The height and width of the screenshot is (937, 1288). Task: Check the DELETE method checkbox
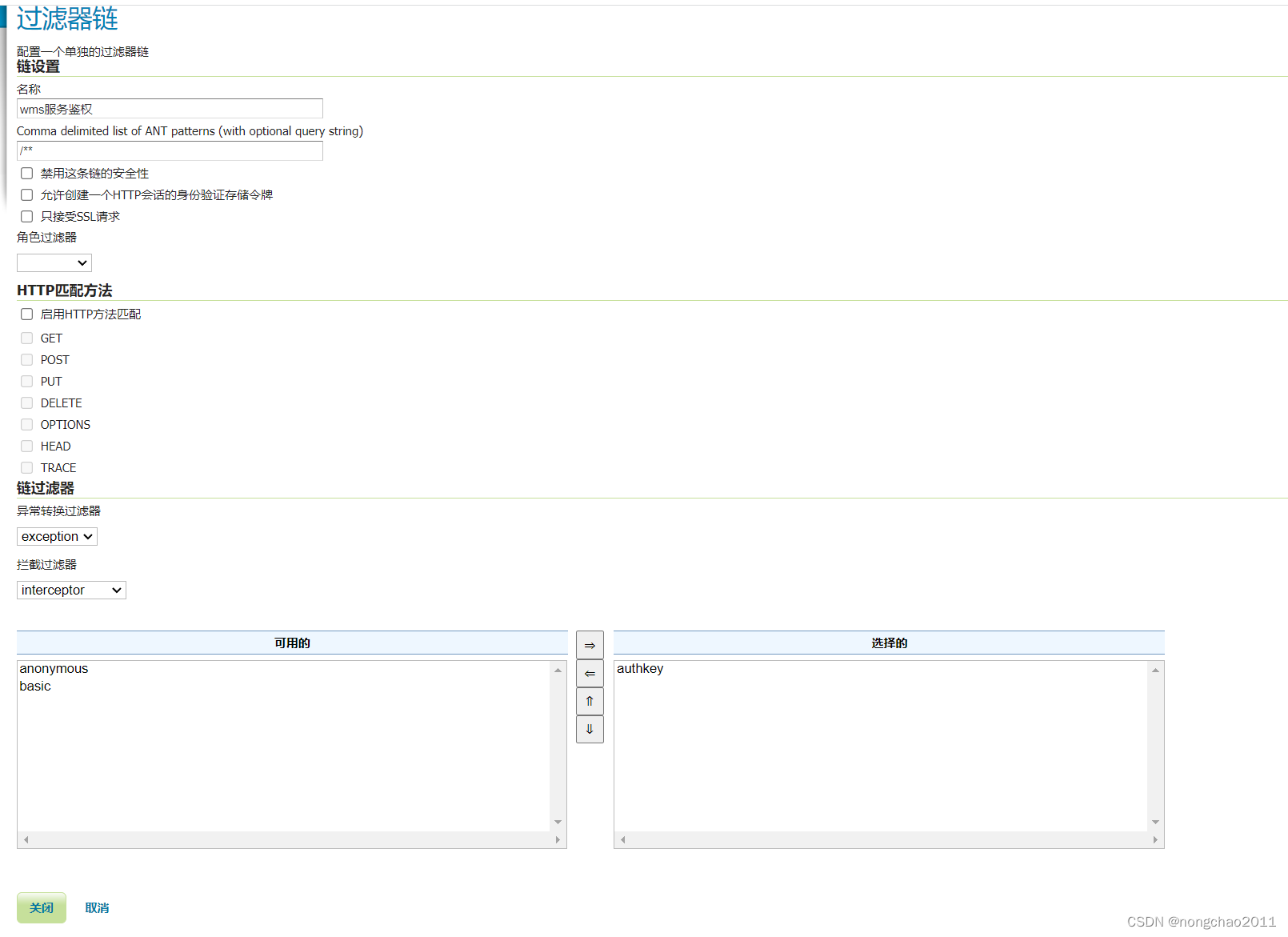[26, 402]
